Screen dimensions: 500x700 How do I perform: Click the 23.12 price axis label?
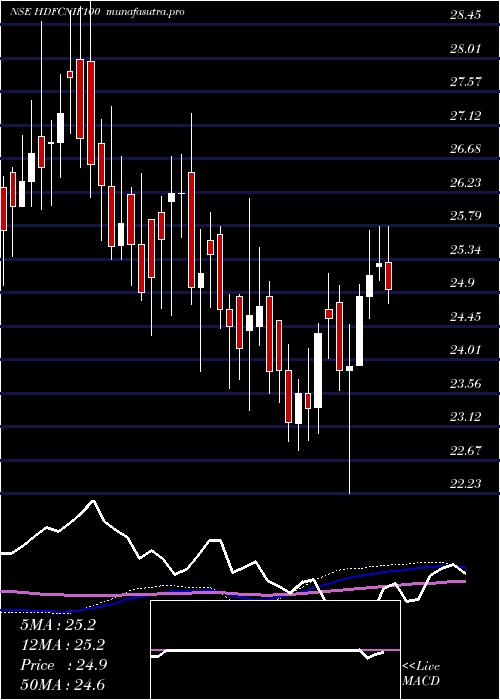pyautogui.click(x=465, y=417)
